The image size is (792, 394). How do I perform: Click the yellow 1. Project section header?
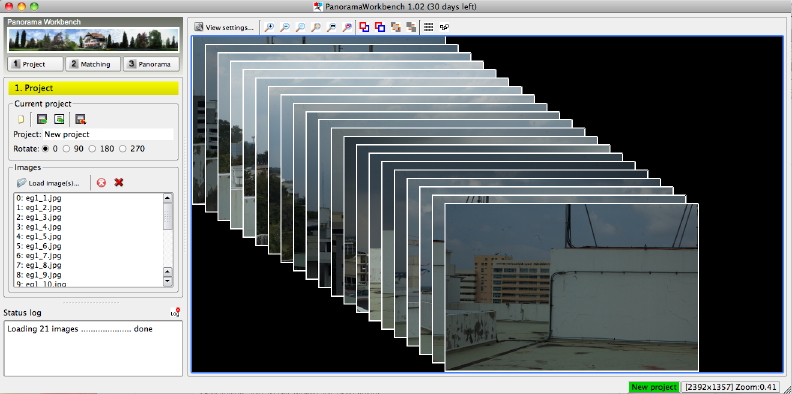93,88
